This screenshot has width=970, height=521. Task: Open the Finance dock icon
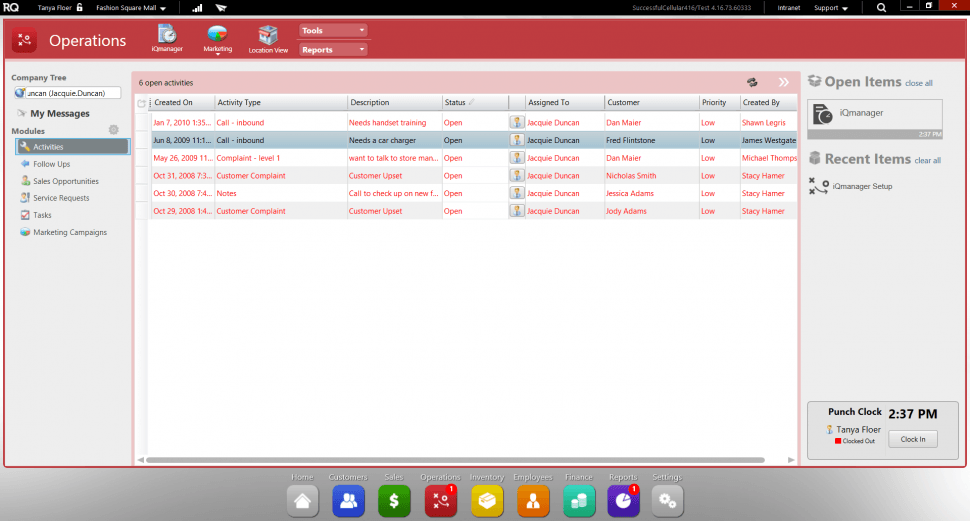(579, 501)
